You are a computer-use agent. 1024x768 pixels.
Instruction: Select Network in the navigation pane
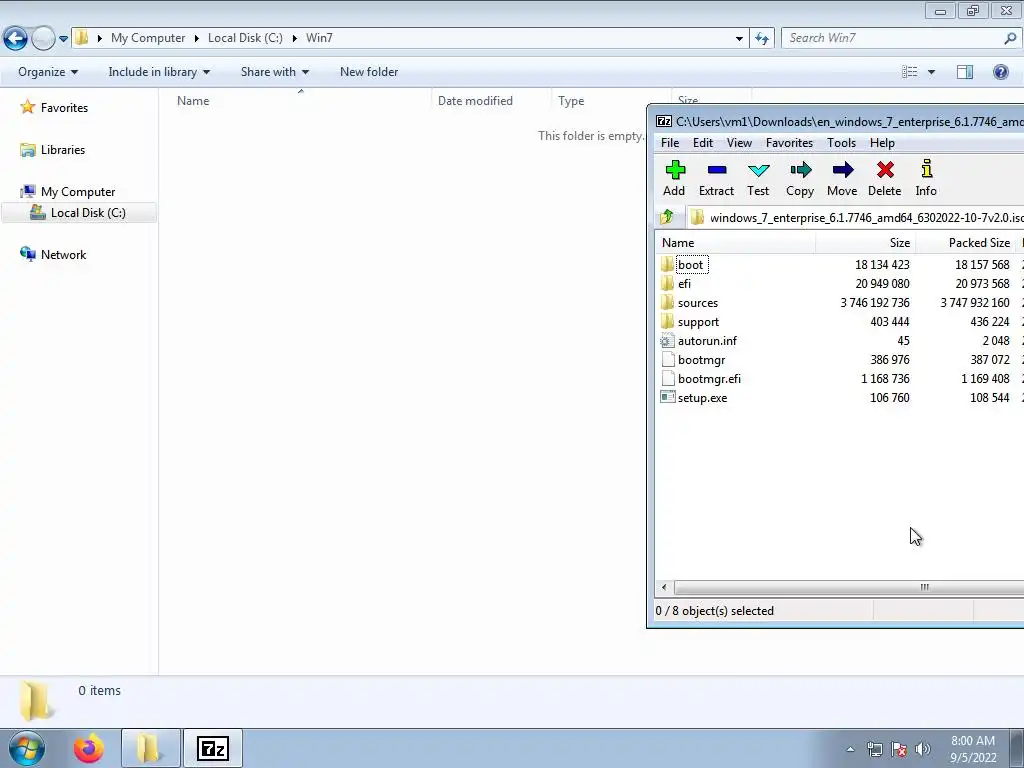(x=54, y=255)
